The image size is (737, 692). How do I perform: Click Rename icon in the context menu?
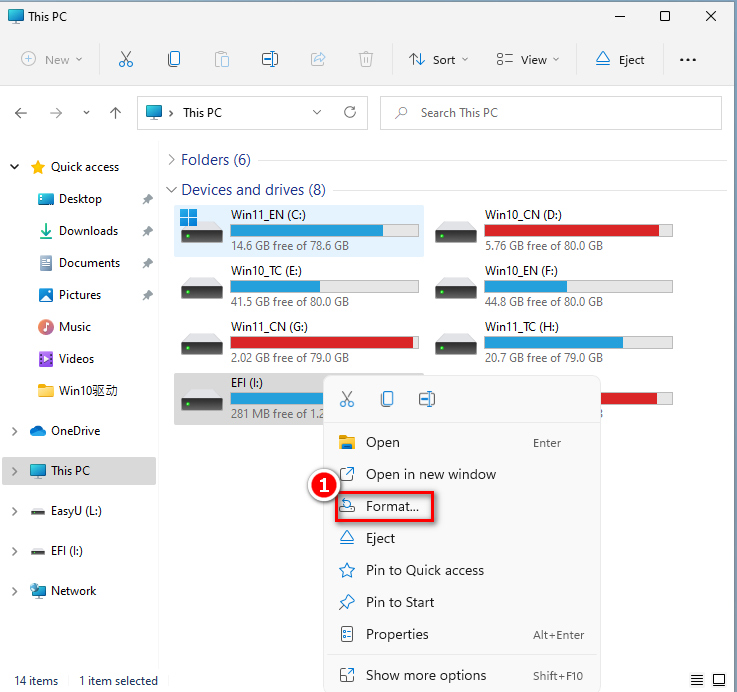tap(427, 399)
